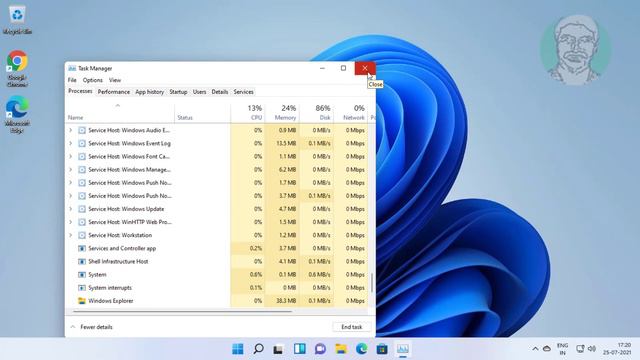Sort by the CPU column header
Screen dimensions: 640x360
tap(248, 113)
